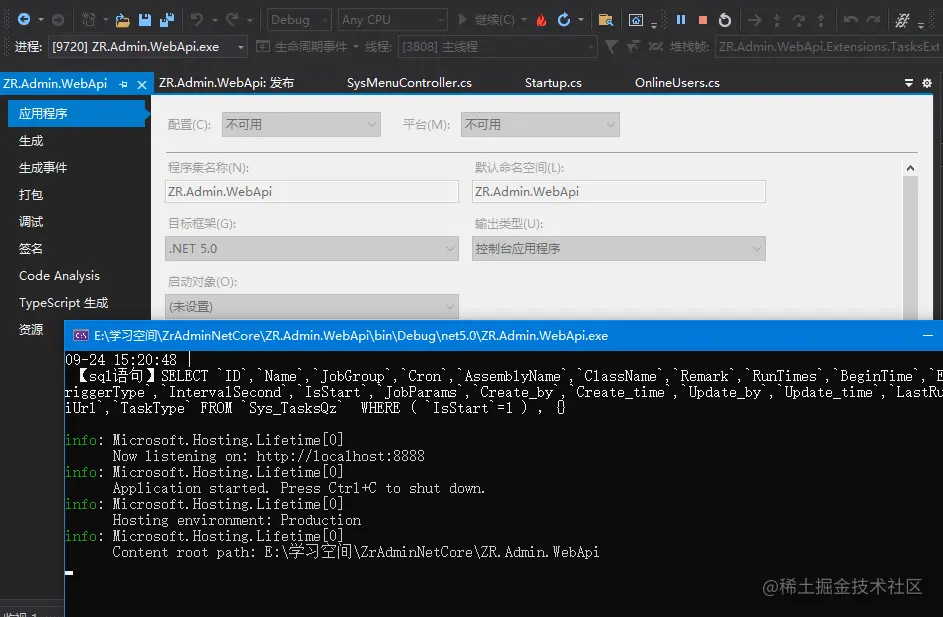Click the Redo curved arrow icon
943x617 pixels.
(232, 20)
